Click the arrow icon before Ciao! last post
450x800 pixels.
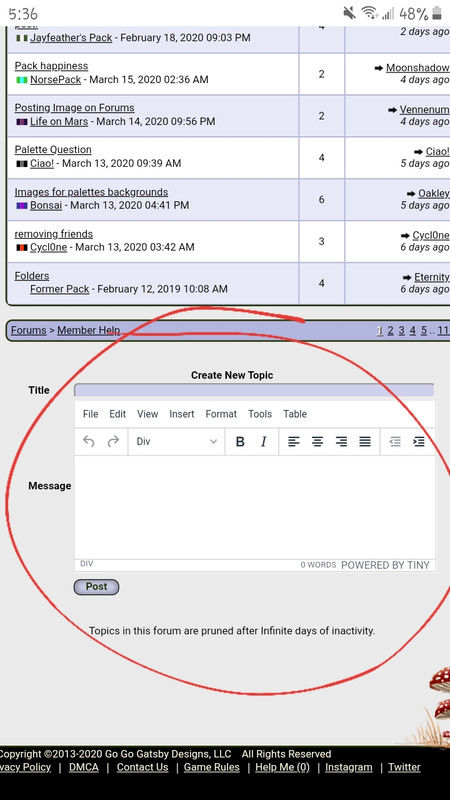pyautogui.click(x=418, y=152)
